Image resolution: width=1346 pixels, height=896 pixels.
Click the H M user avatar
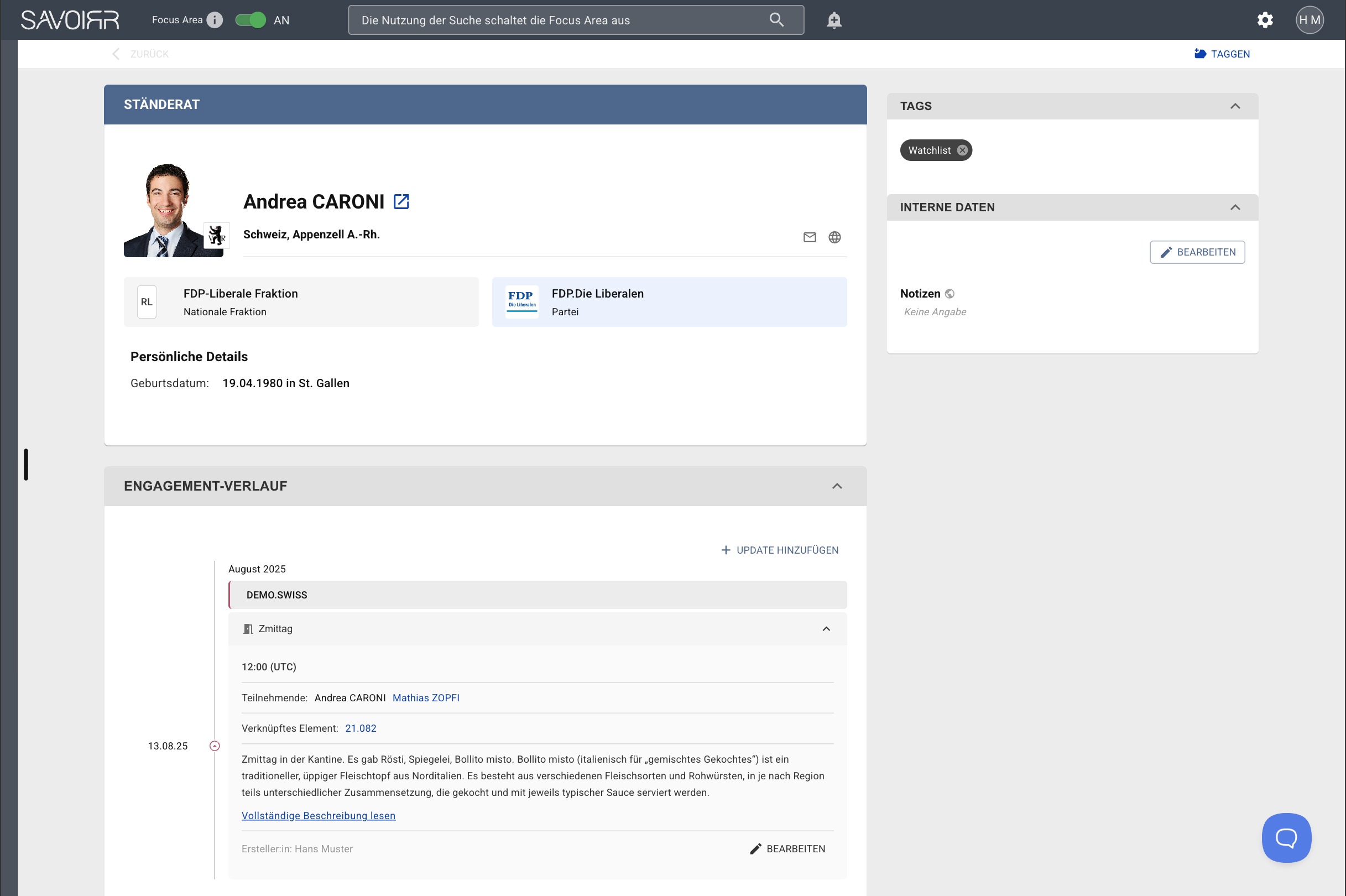click(x=1310, y=20)
